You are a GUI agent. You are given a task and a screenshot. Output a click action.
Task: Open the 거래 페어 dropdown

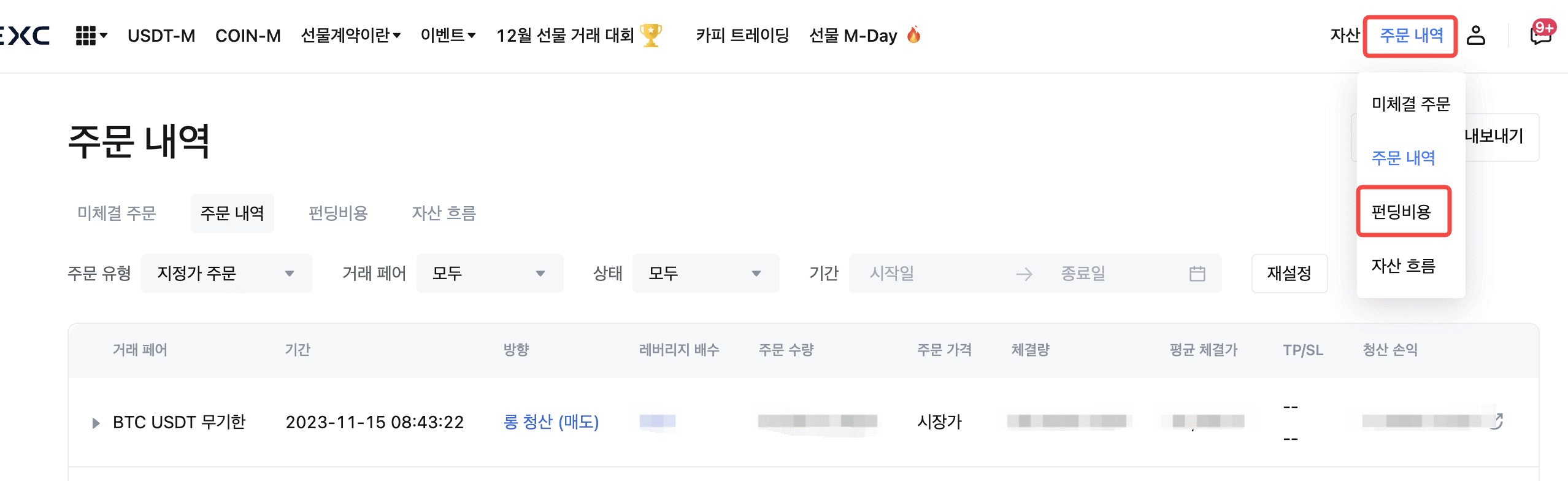(489, 274)
